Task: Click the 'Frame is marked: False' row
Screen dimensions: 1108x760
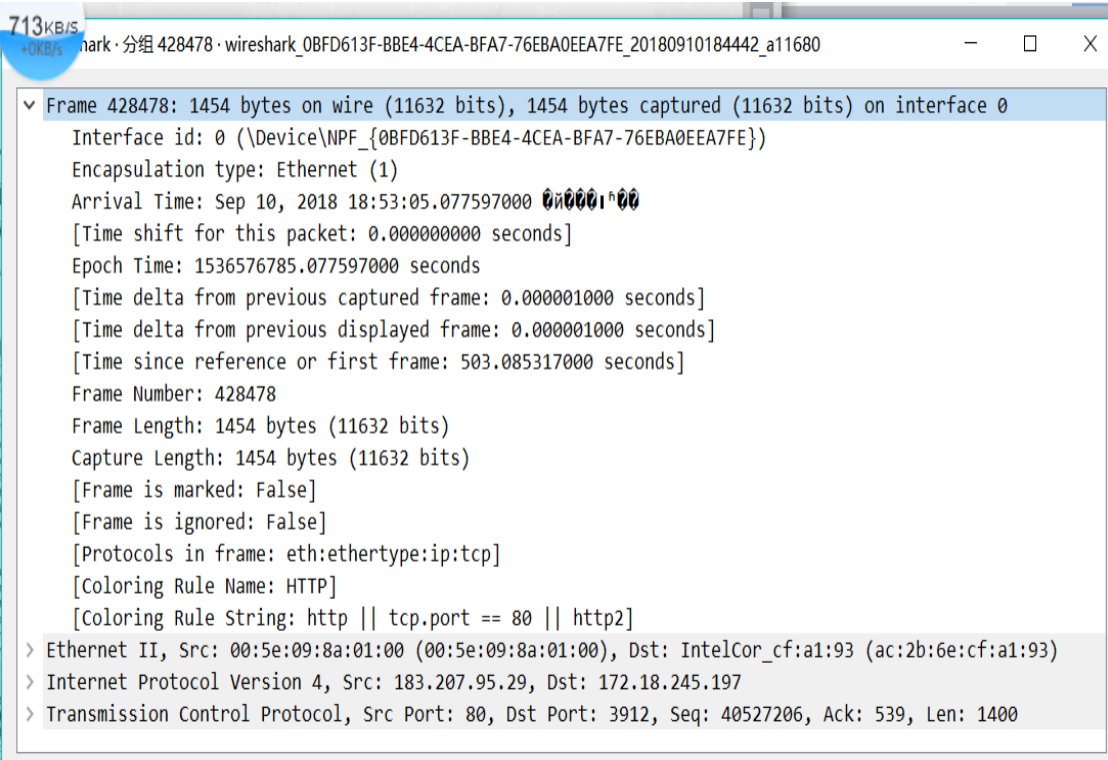Action: (194, 490)
